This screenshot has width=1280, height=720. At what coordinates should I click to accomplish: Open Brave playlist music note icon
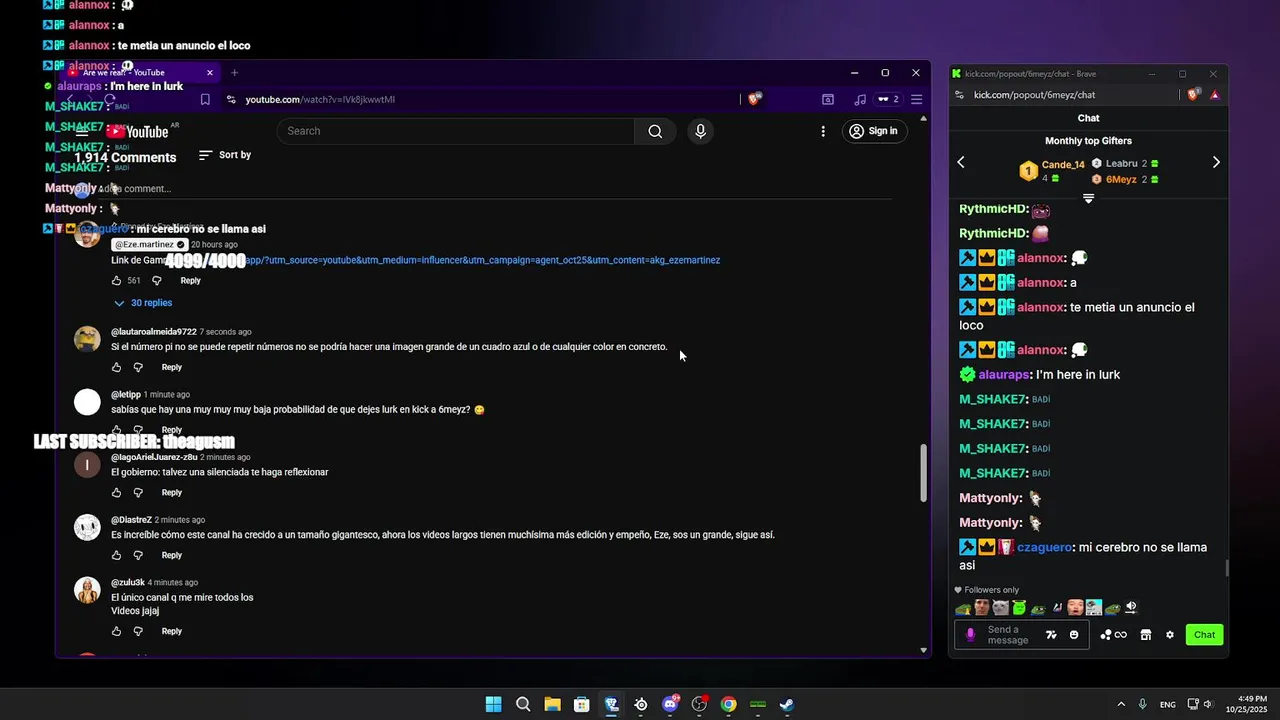coord(860,99)
